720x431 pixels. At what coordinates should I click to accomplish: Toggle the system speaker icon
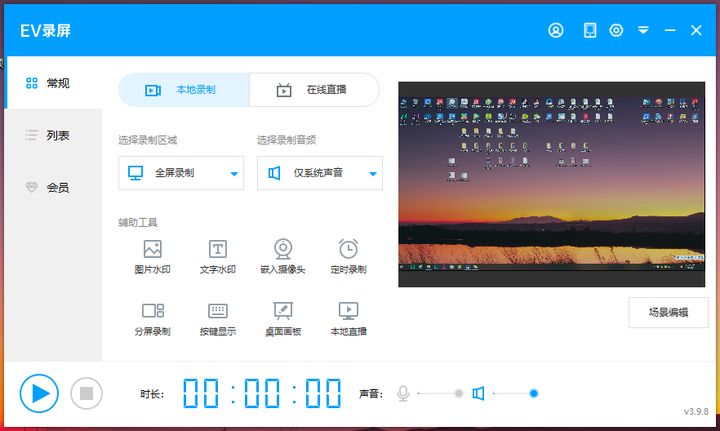coord(478,393)
